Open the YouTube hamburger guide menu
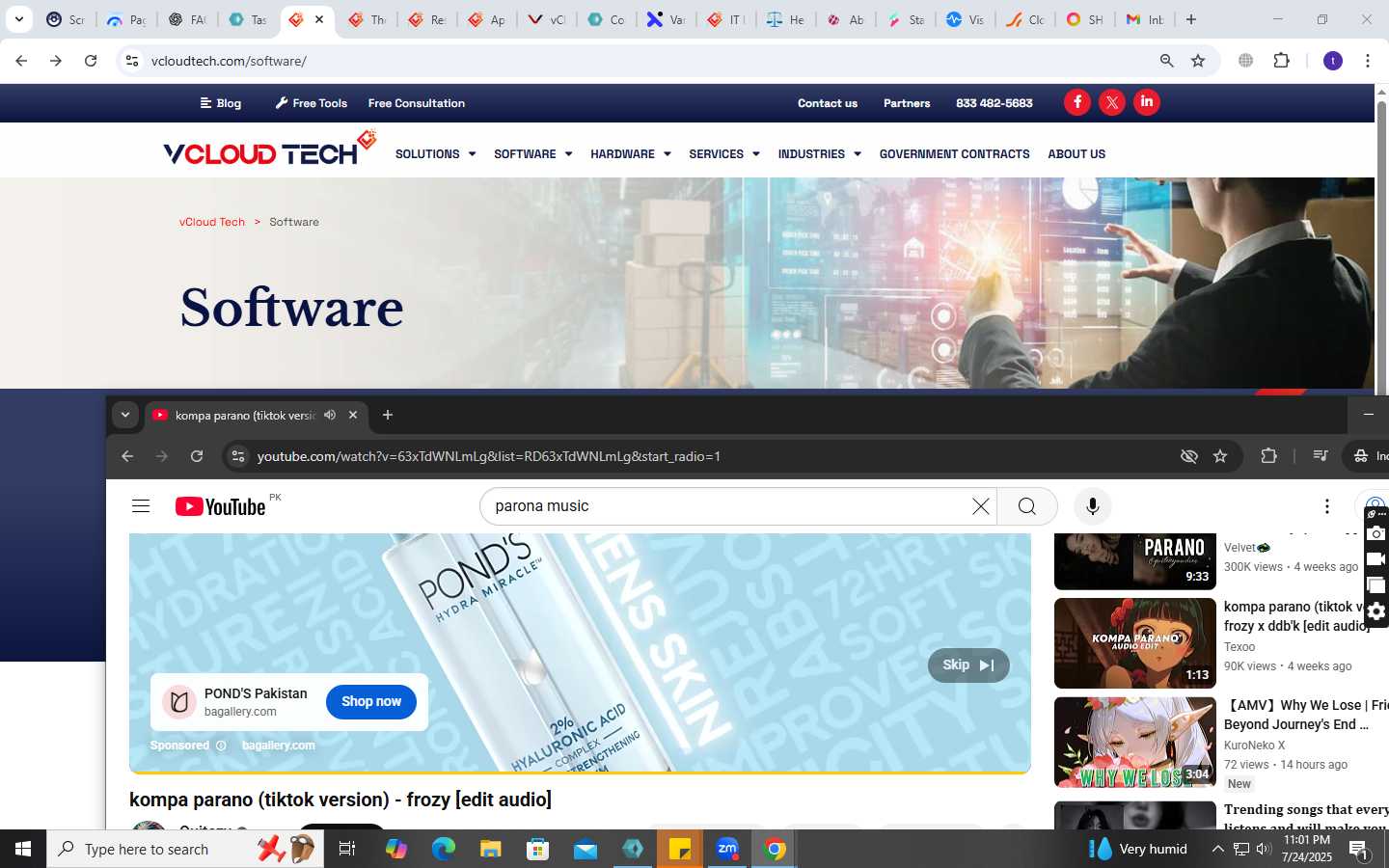Viewport: 1389px width, 868px height. 141,506
